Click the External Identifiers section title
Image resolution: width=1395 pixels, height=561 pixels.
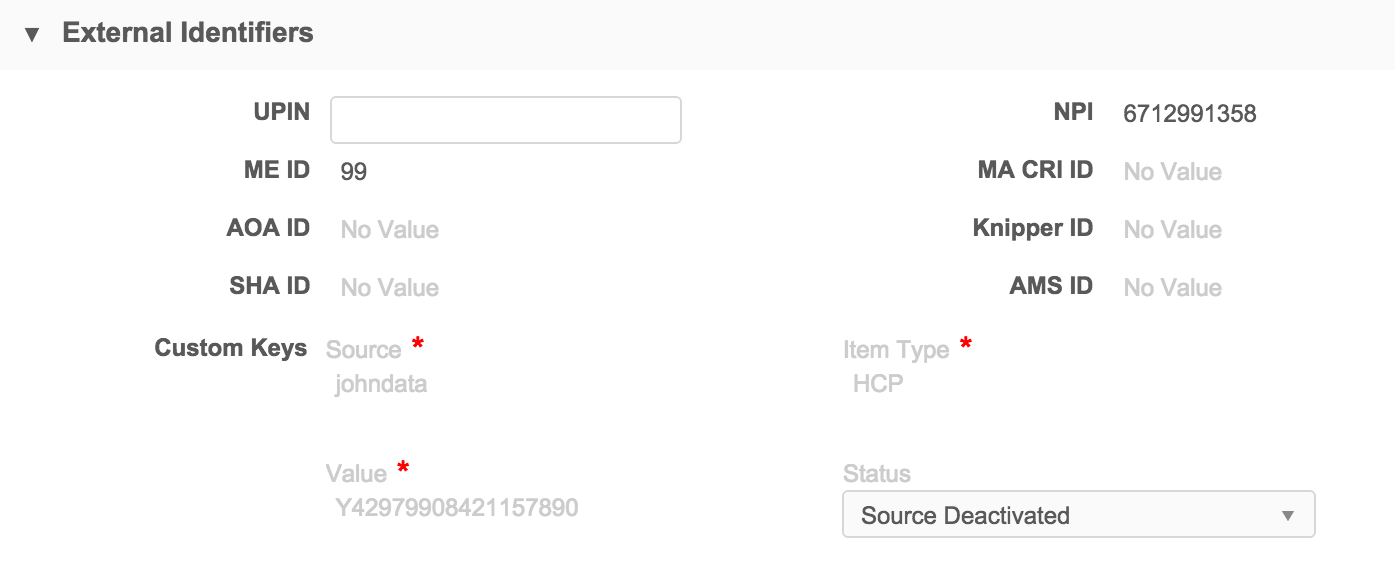click(188, 33)
